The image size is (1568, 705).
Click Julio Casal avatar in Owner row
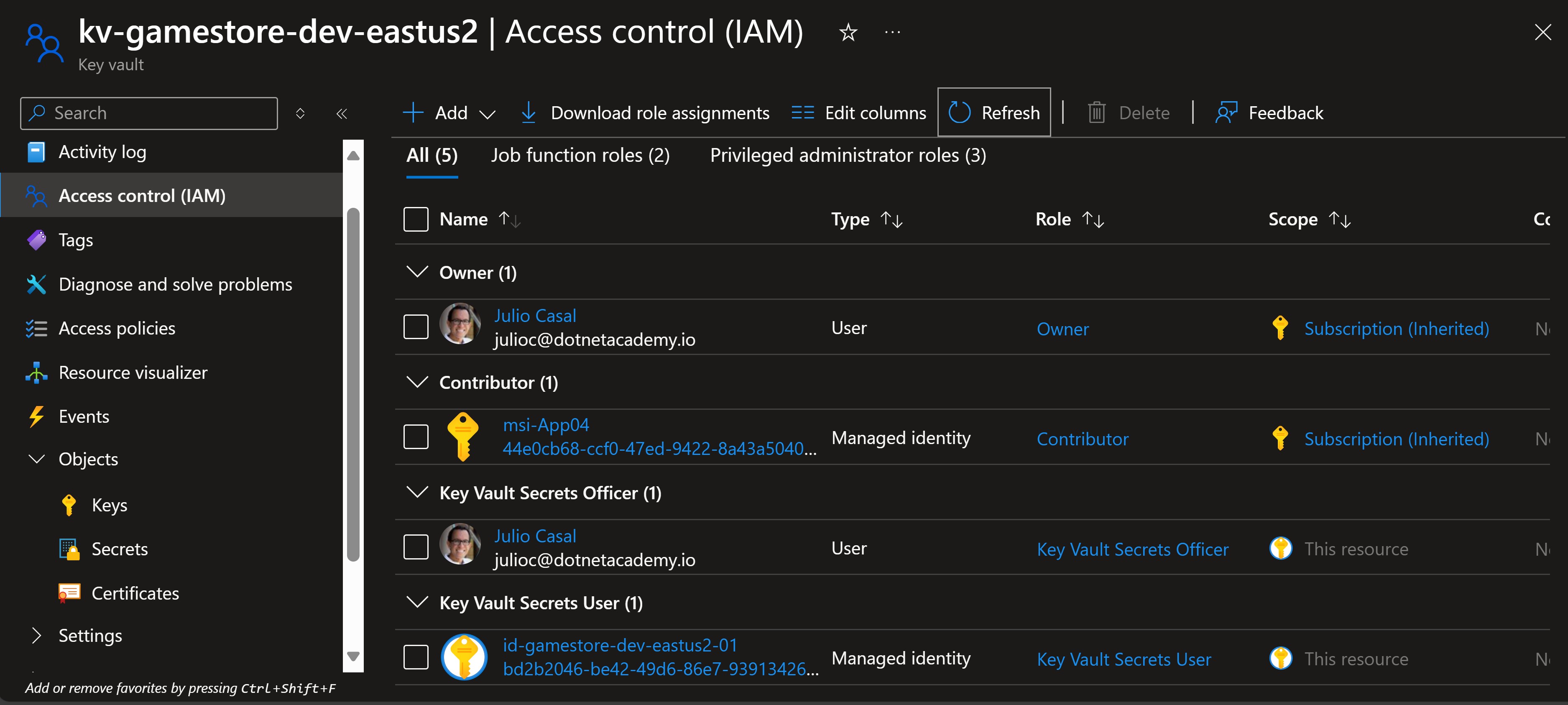[460, 324]
